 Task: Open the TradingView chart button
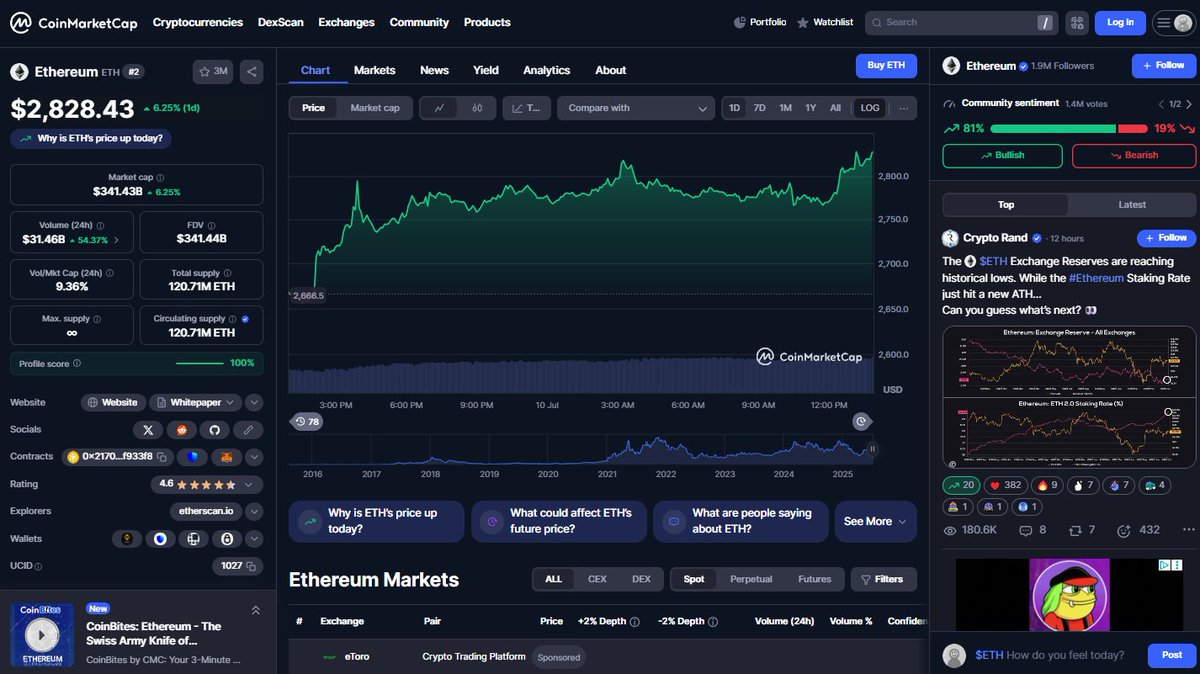(527, 108)
